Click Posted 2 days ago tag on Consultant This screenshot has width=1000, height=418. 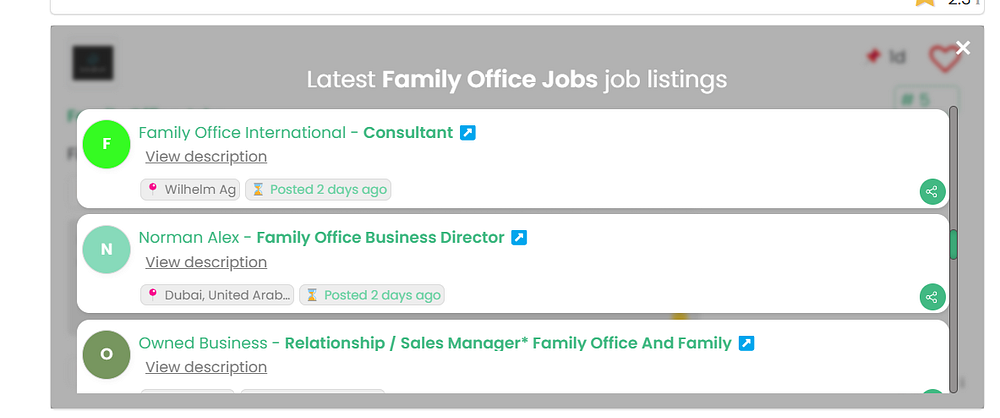pyautogui.click(x=318, y=189)
